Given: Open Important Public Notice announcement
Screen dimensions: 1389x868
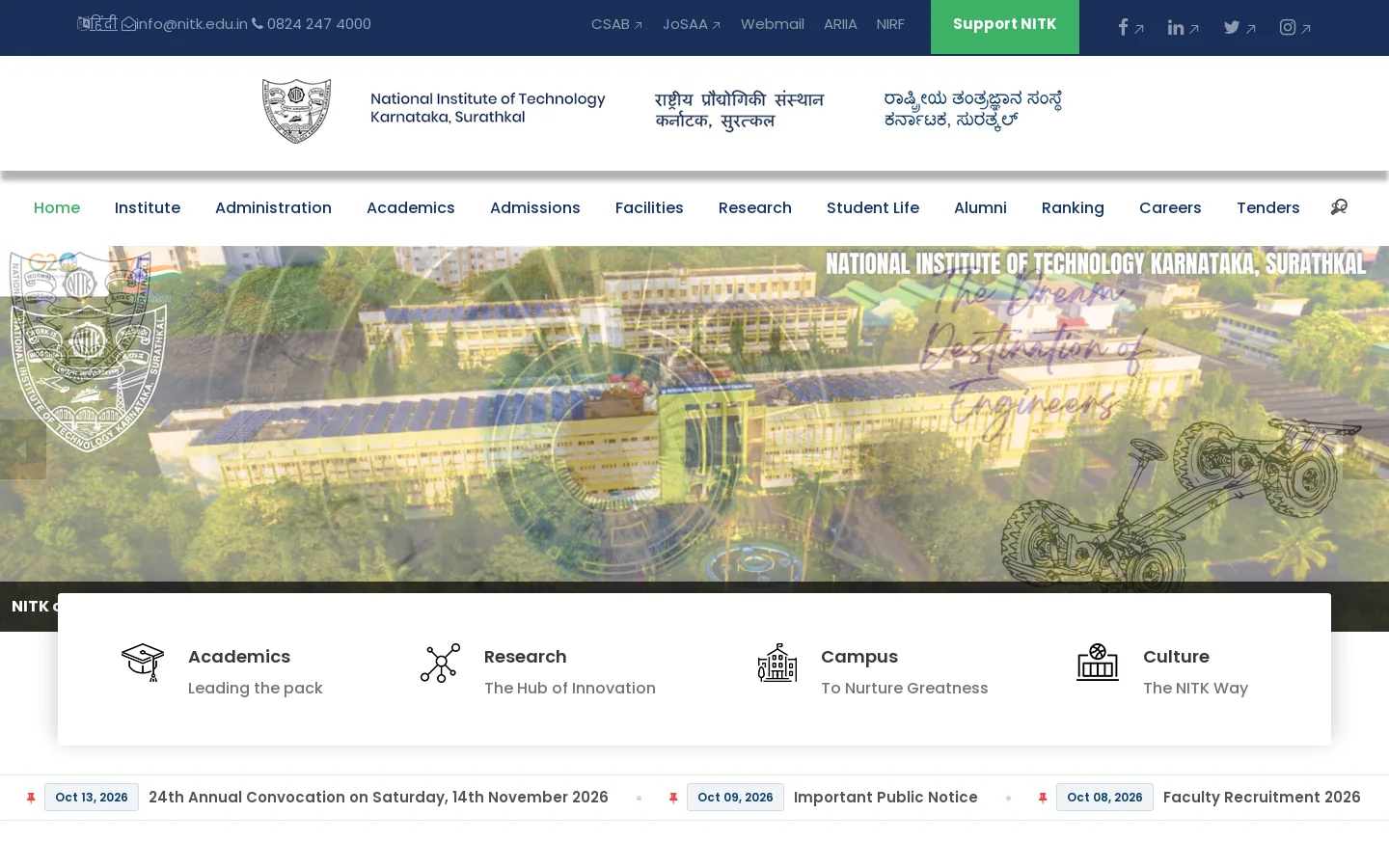Looking at the screenshot, I should tap(885, 797).
